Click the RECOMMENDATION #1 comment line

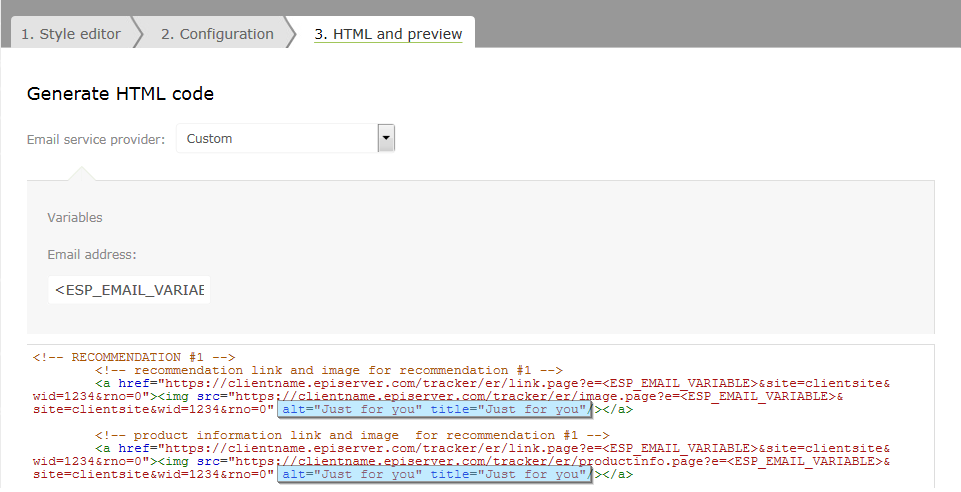pyautogui.click(x=134, y=357)
